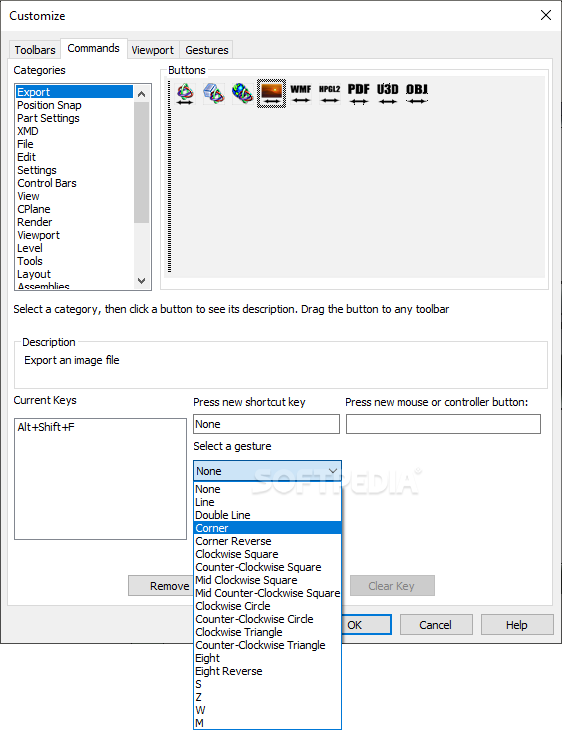Choose Counter-Clockwise Triangle gesture
Image resolution: width=562 pixels, height=730 pixels.
267,645
